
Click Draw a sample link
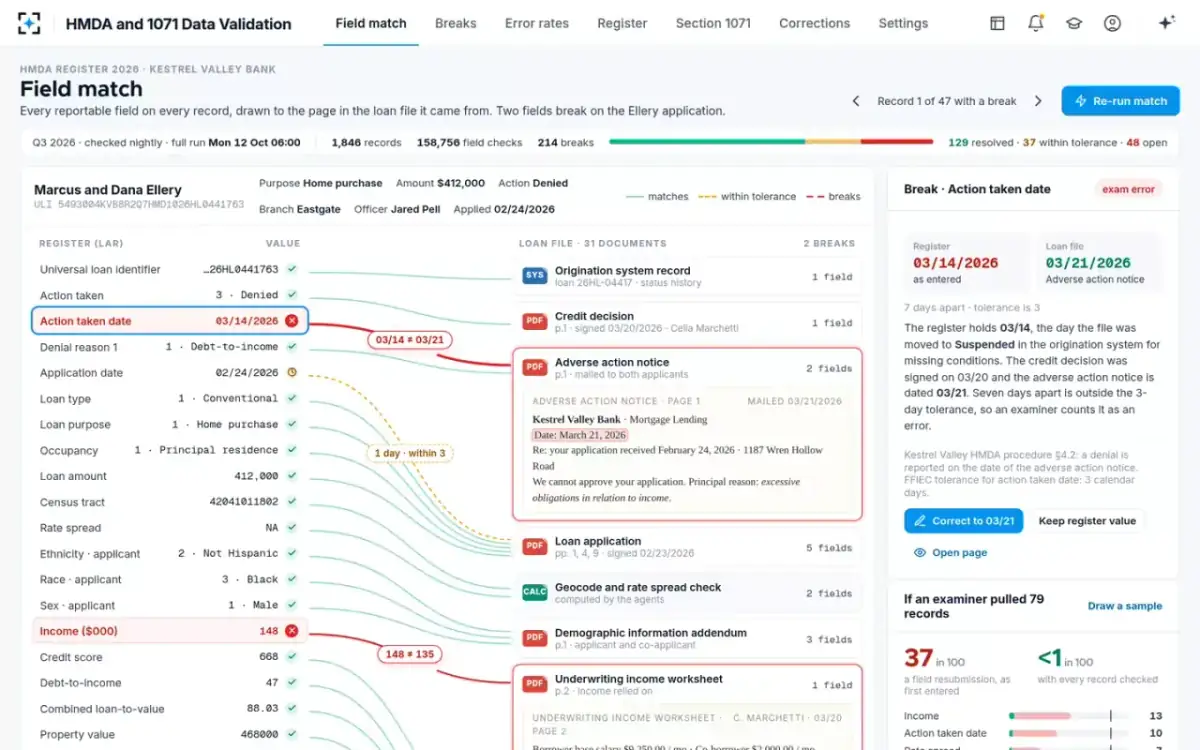click(1125, 606)
